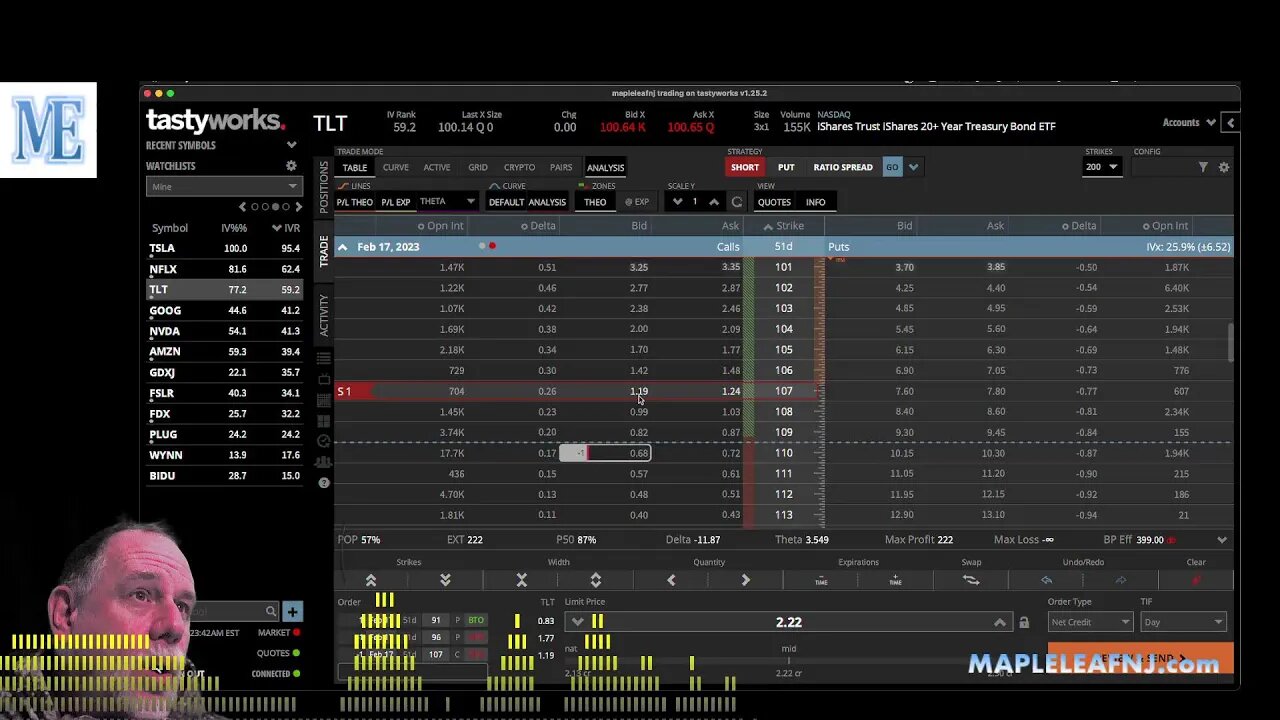Viewport: 1280px width, 720px height.
Task: Open config settings gear in trade toolbar
Action: pos(1223,167)
